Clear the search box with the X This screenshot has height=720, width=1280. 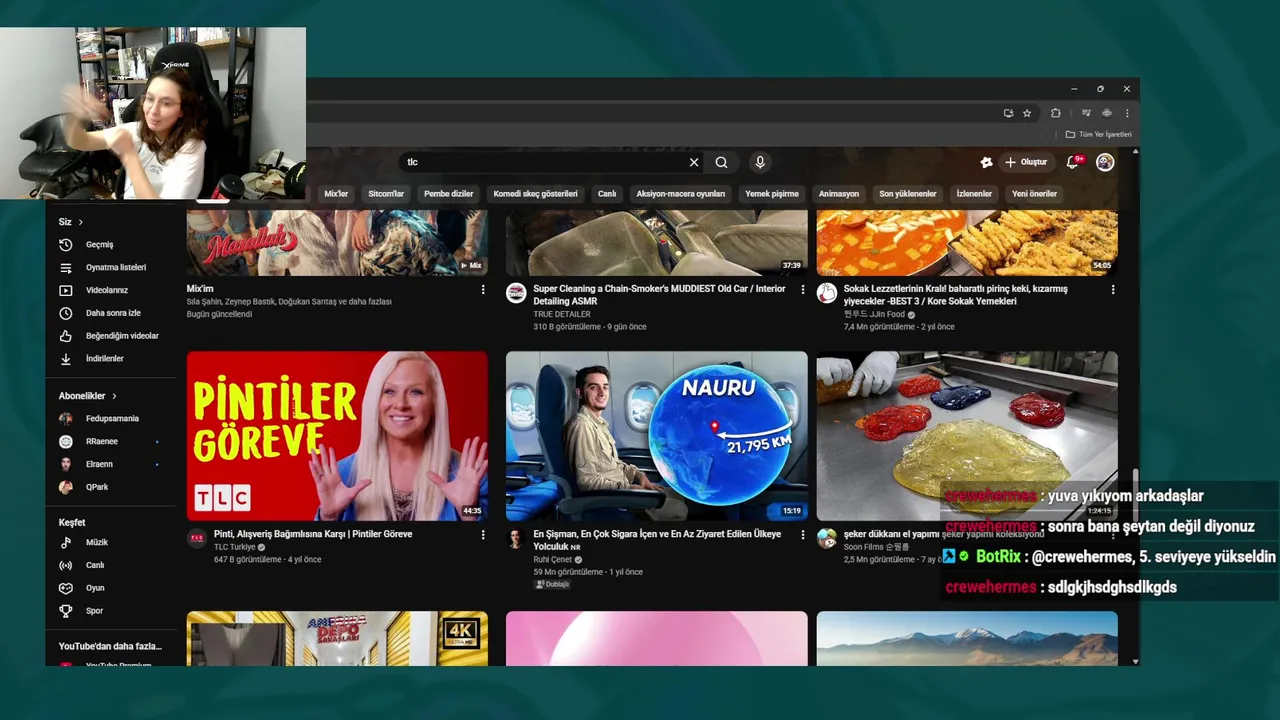[694, 162]
